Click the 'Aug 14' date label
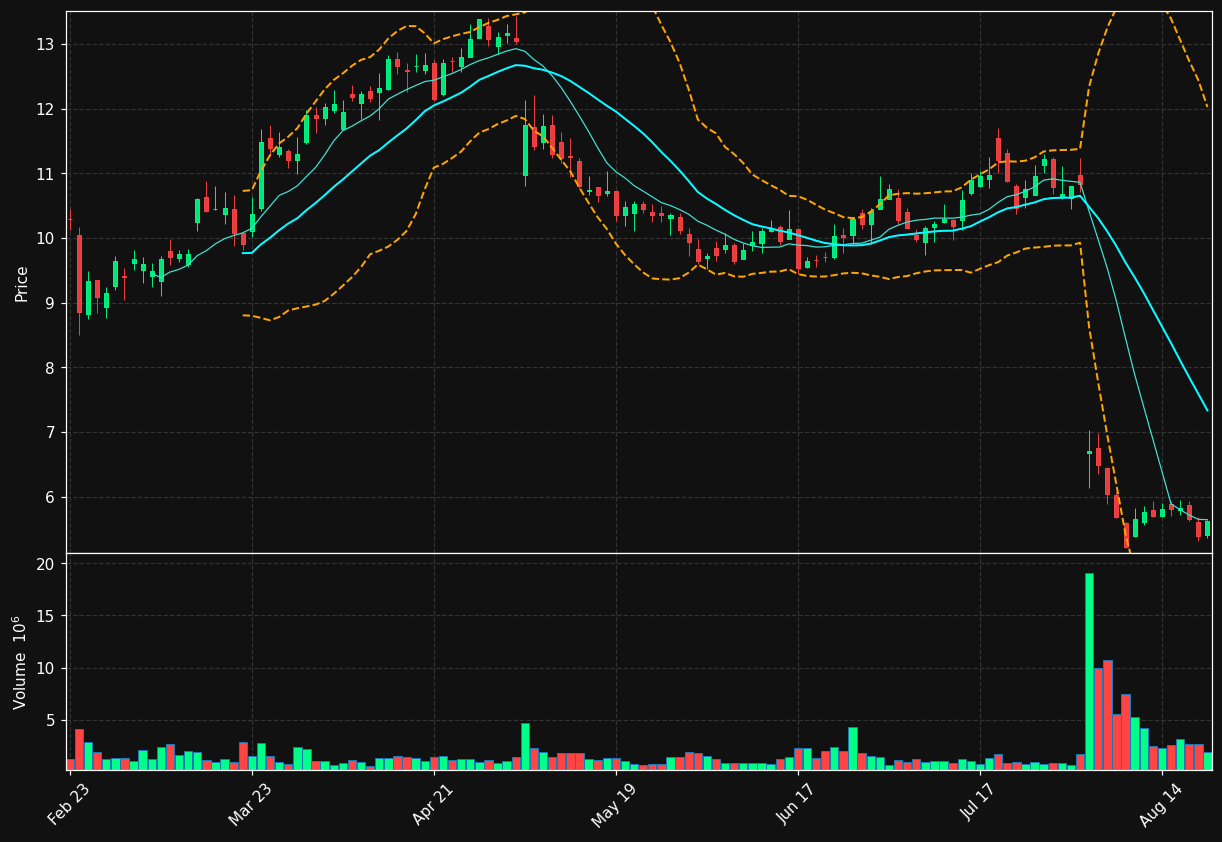This screenshot has width=1222, height=842. [1161, 804]
